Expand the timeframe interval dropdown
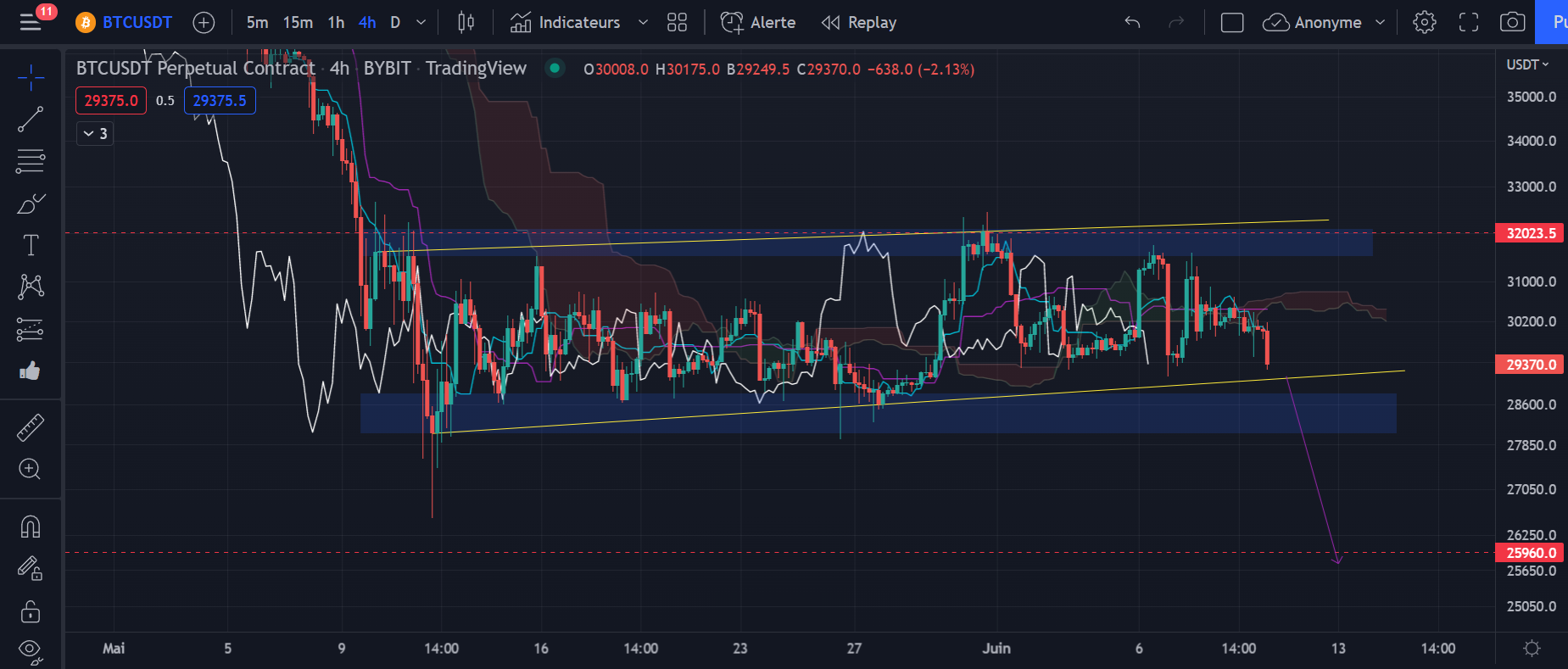Screen dimensions: 1568x669 coord(421,23)
